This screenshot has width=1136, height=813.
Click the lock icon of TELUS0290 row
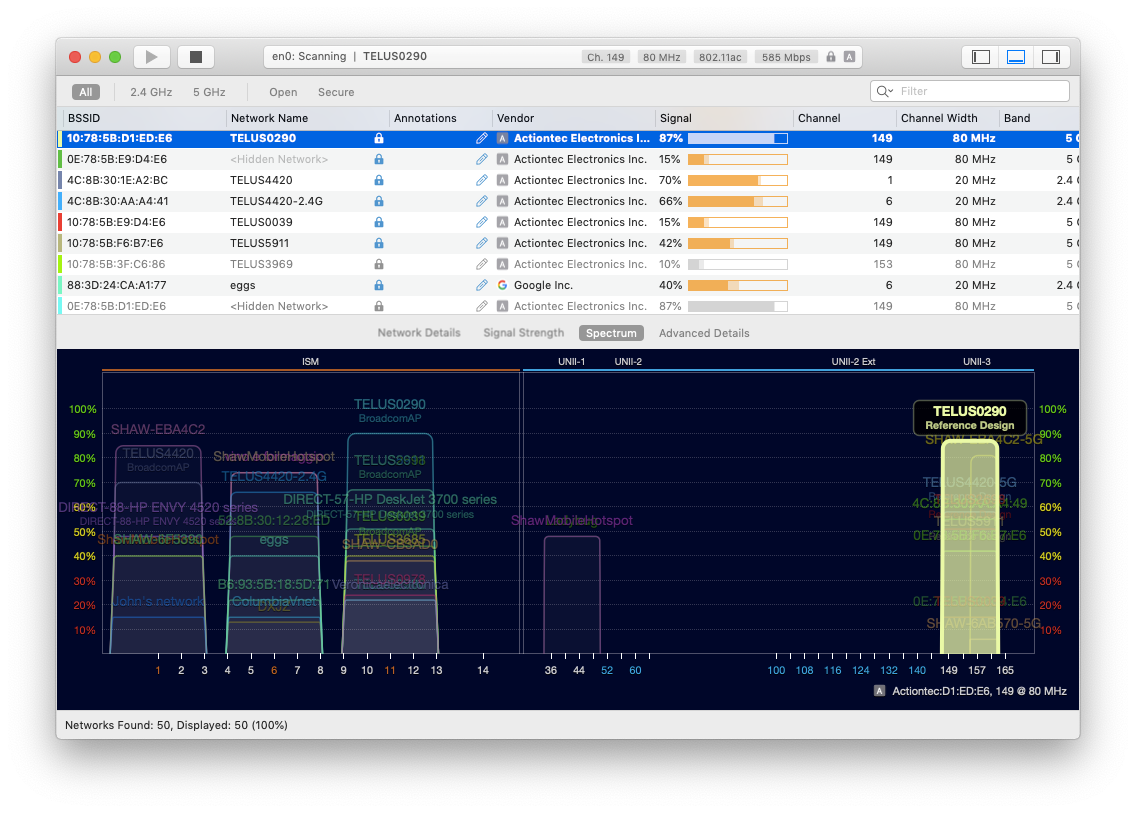[378, 138]
